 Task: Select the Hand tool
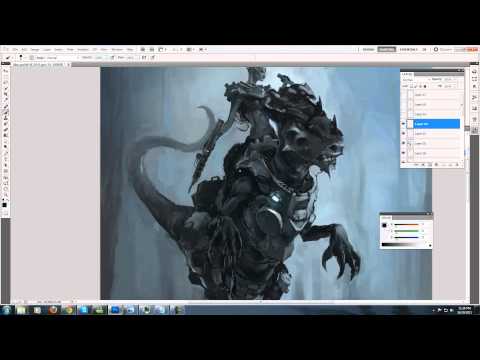point(5,189)
